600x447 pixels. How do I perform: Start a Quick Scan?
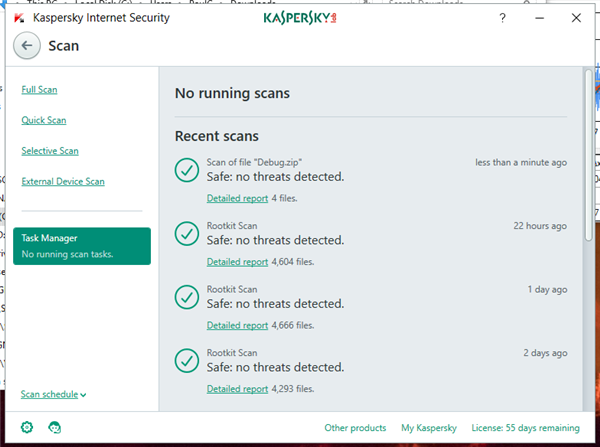pyautogui.click(x=44, y=120)
